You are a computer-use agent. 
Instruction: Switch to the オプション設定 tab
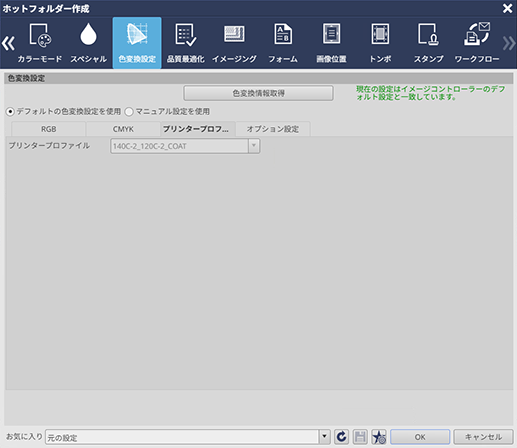[273, 129]
